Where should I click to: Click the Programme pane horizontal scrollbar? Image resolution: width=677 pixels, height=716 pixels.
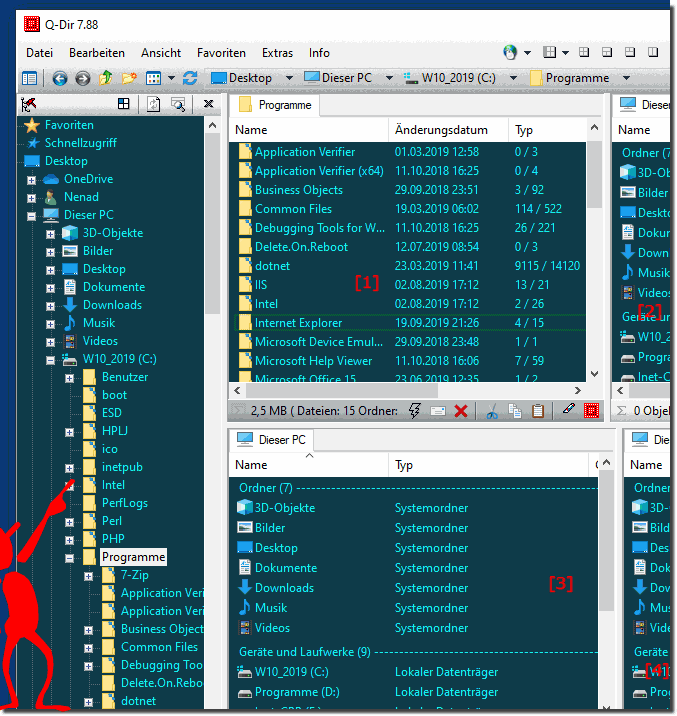click(342, 390)
